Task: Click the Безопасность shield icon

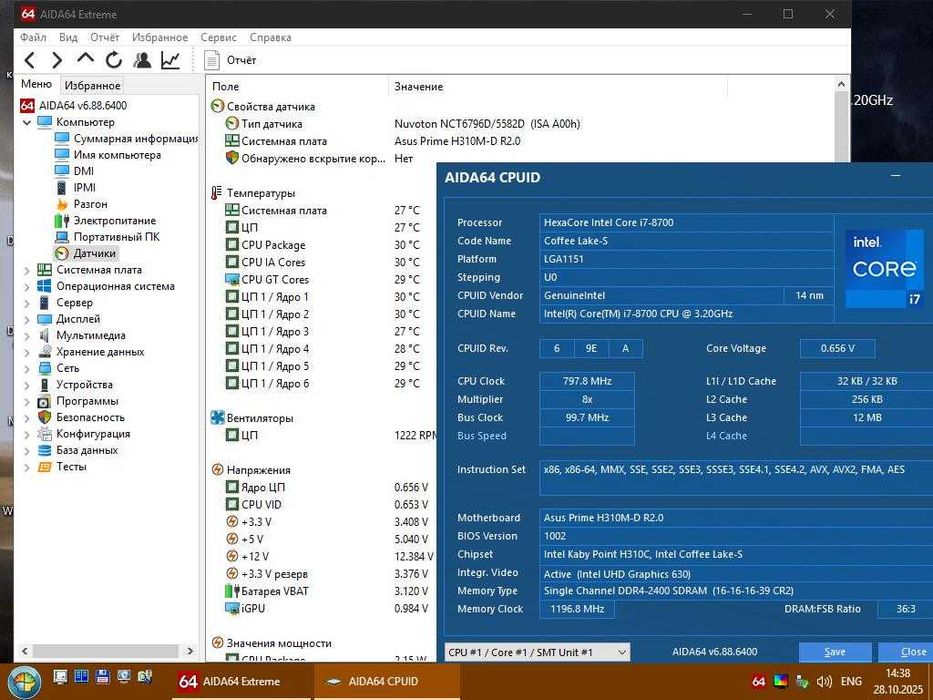Action: (45, 417)
